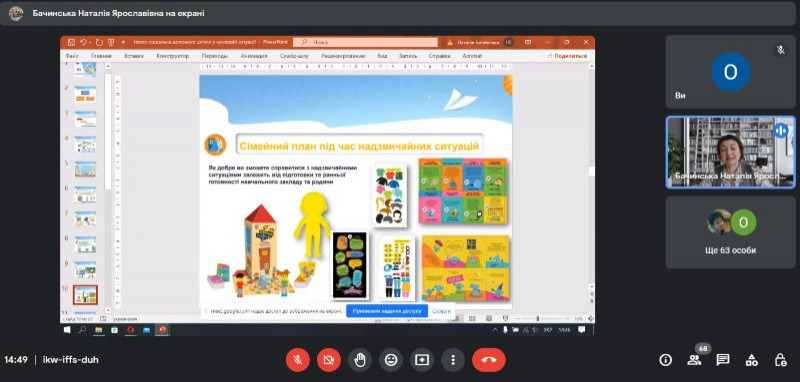The width and height of the screenshot is (800, 382).
Task: Select Наталія's video tile
Action: pyautogui.click(x=730, y=152)
